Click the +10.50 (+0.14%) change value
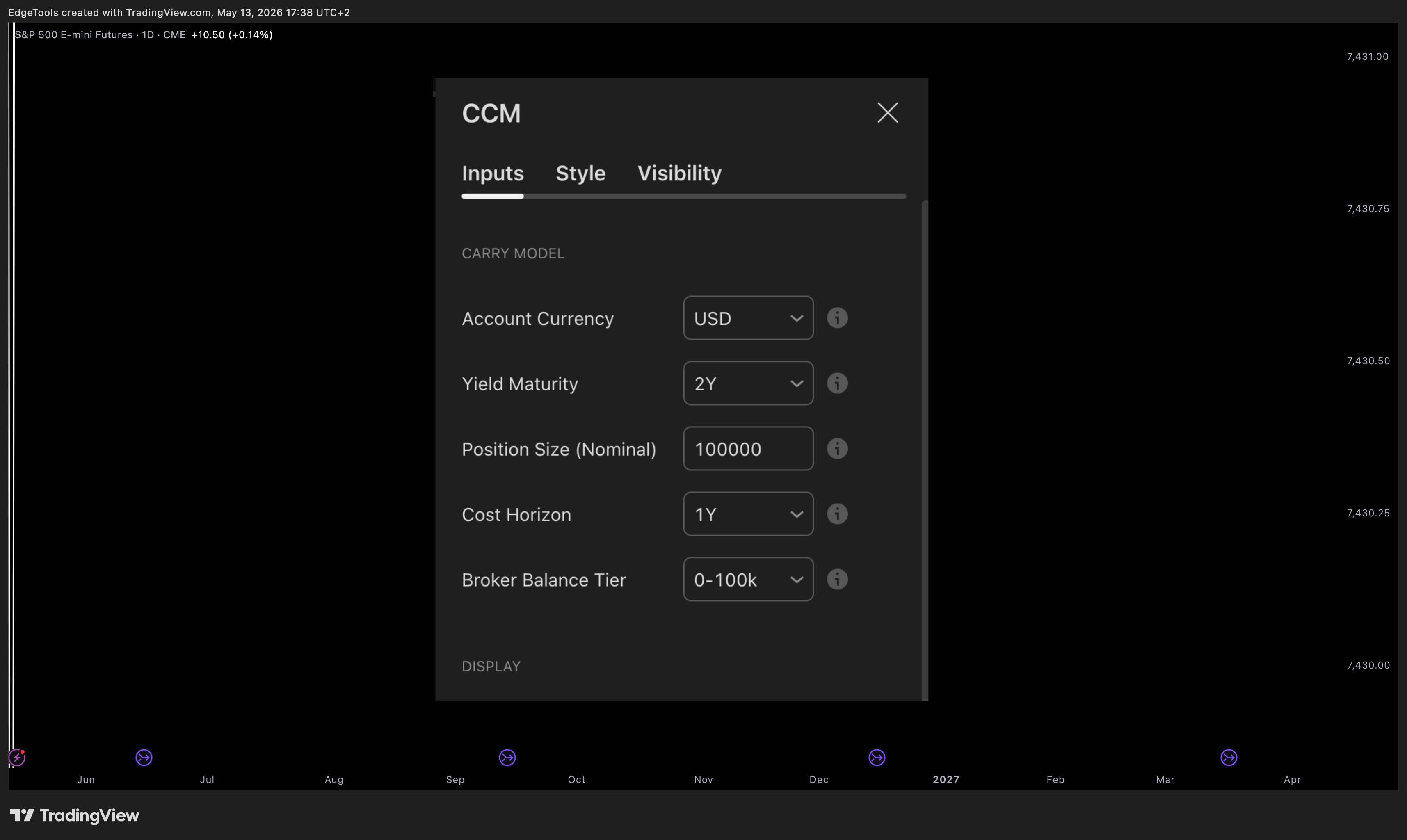Image resolution: width=1407 pixels, height=840 pixels. pyautogui.click(x=232, y=34)
